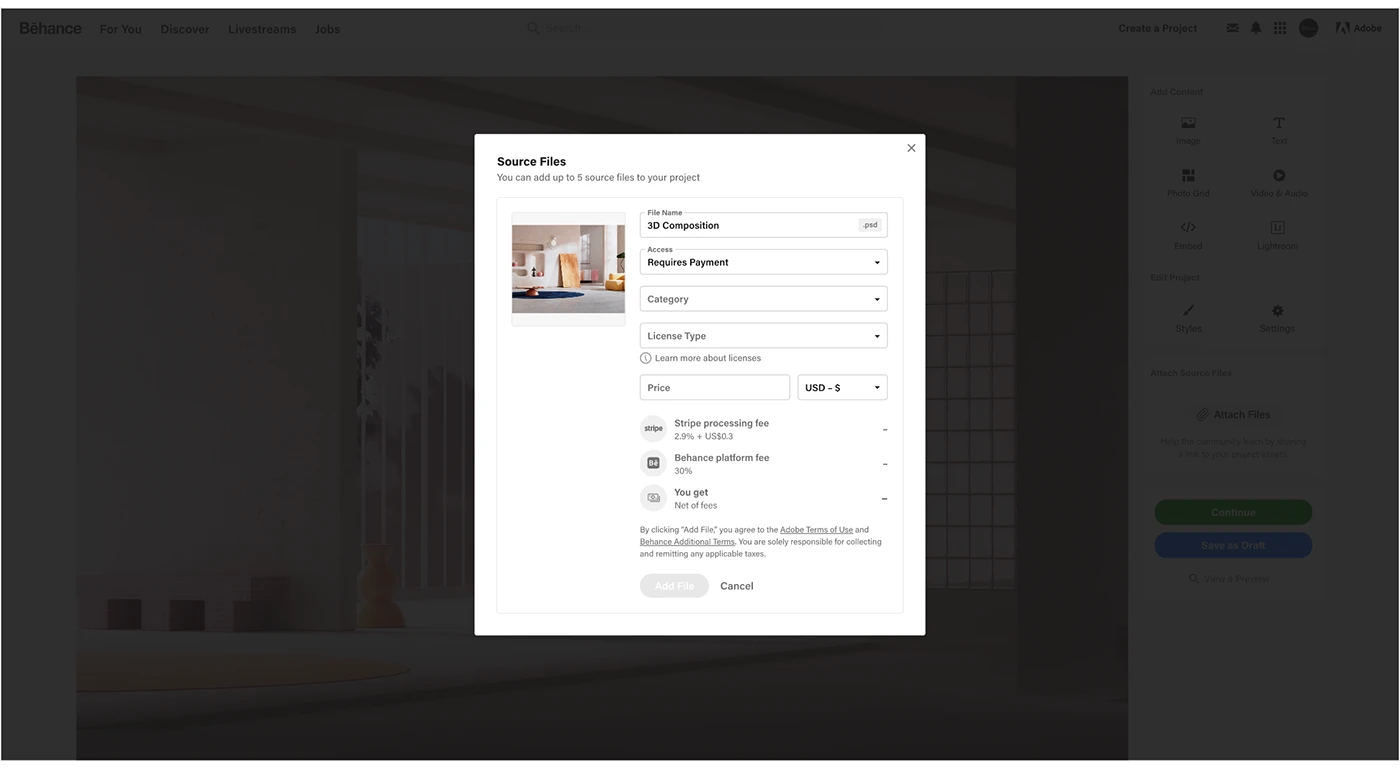The height and width of the screenshot is (769, 1400).
Task: Select the Embed code icon
Action: [1188, 227]
